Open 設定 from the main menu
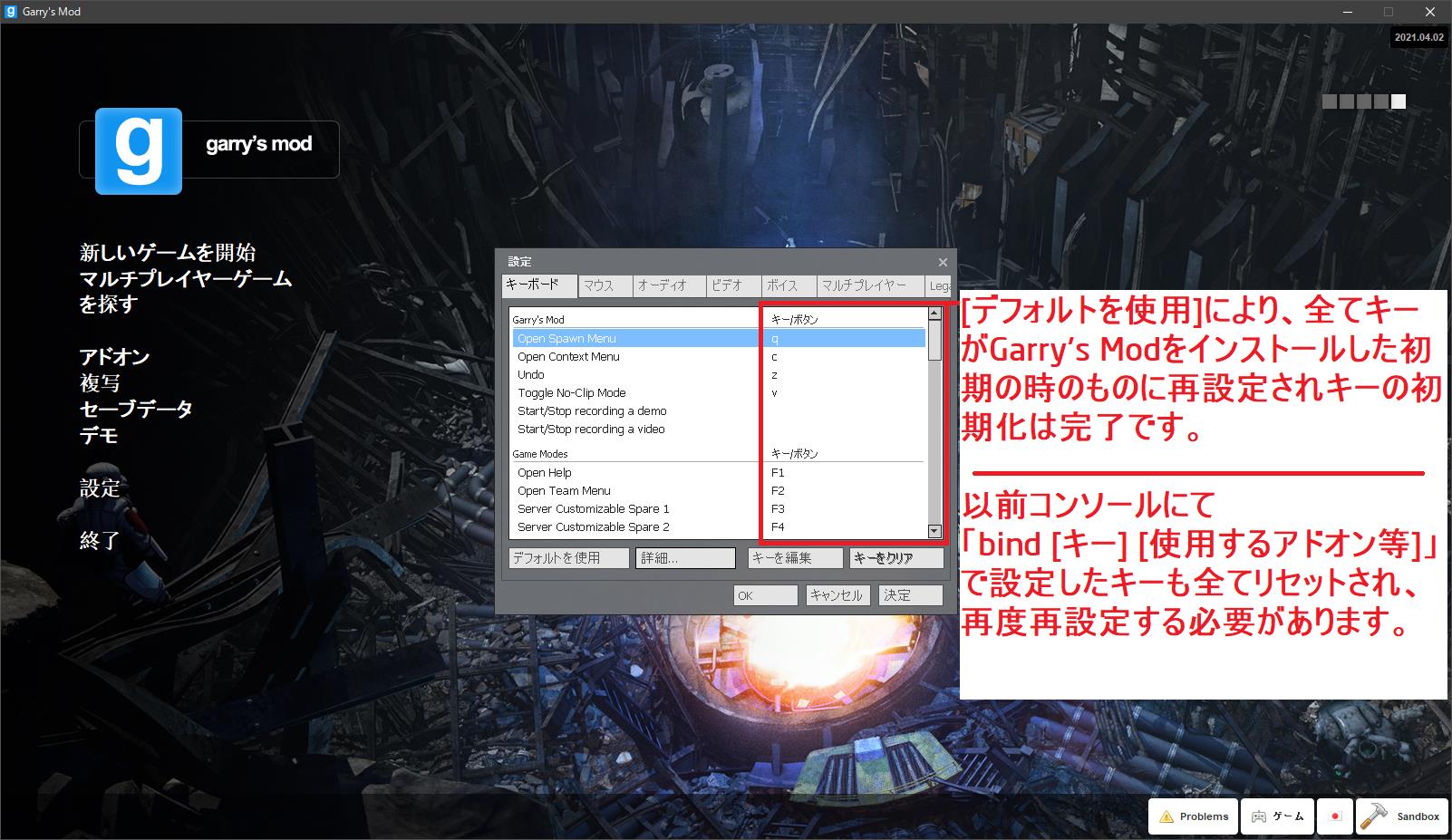1452x840 pixels. click(100, 488)
